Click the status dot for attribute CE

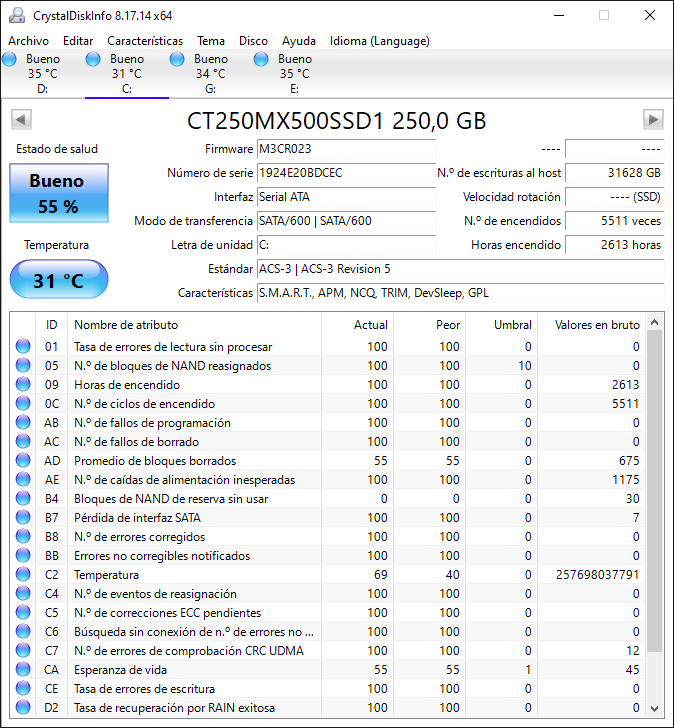(23, 689)
